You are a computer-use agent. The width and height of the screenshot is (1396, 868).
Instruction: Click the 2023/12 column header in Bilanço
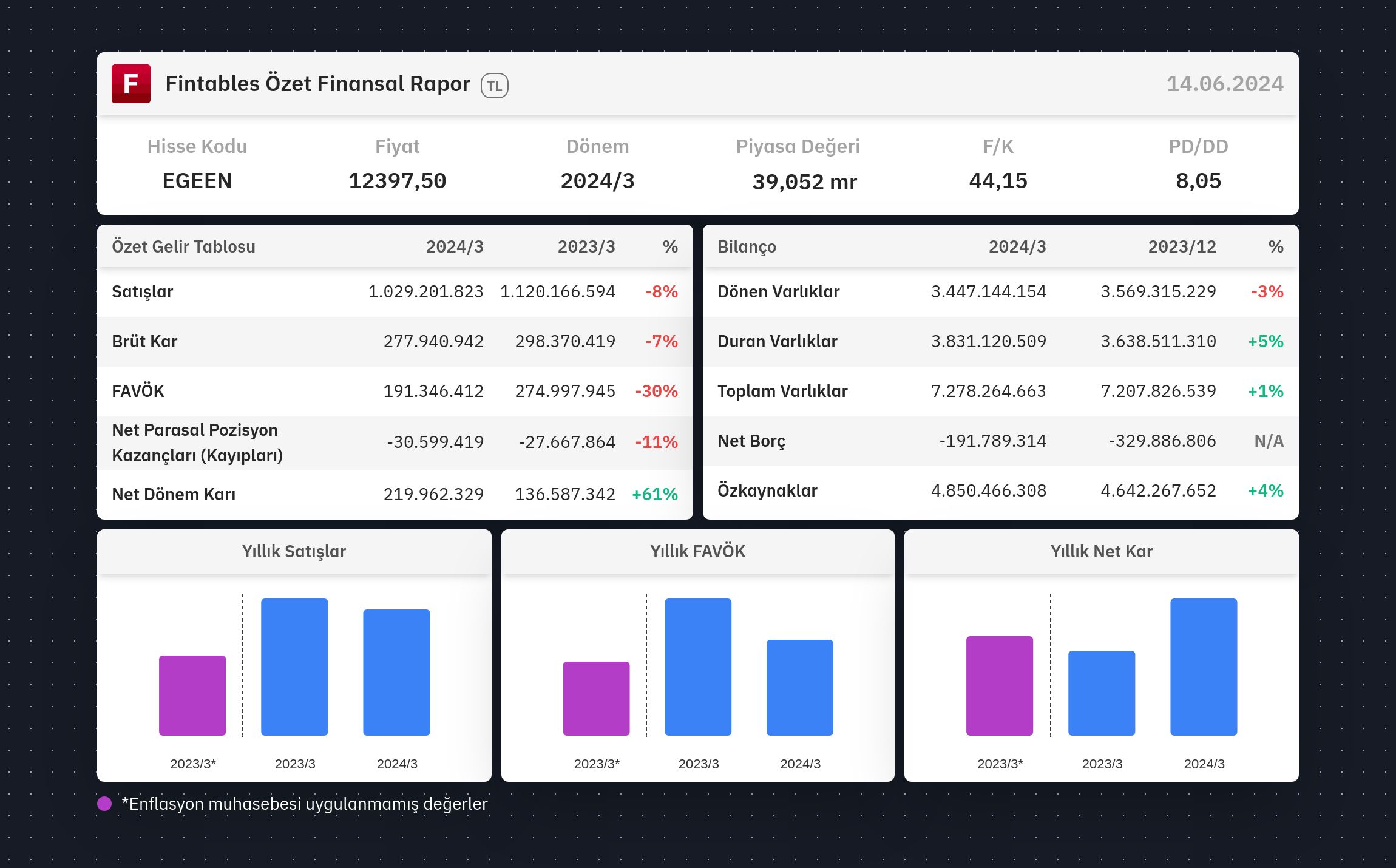(1182, 247)
